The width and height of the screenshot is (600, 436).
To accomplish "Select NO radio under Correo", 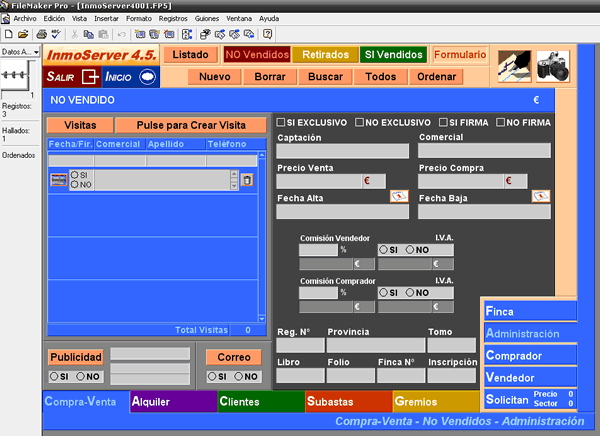I will (238, 376).
